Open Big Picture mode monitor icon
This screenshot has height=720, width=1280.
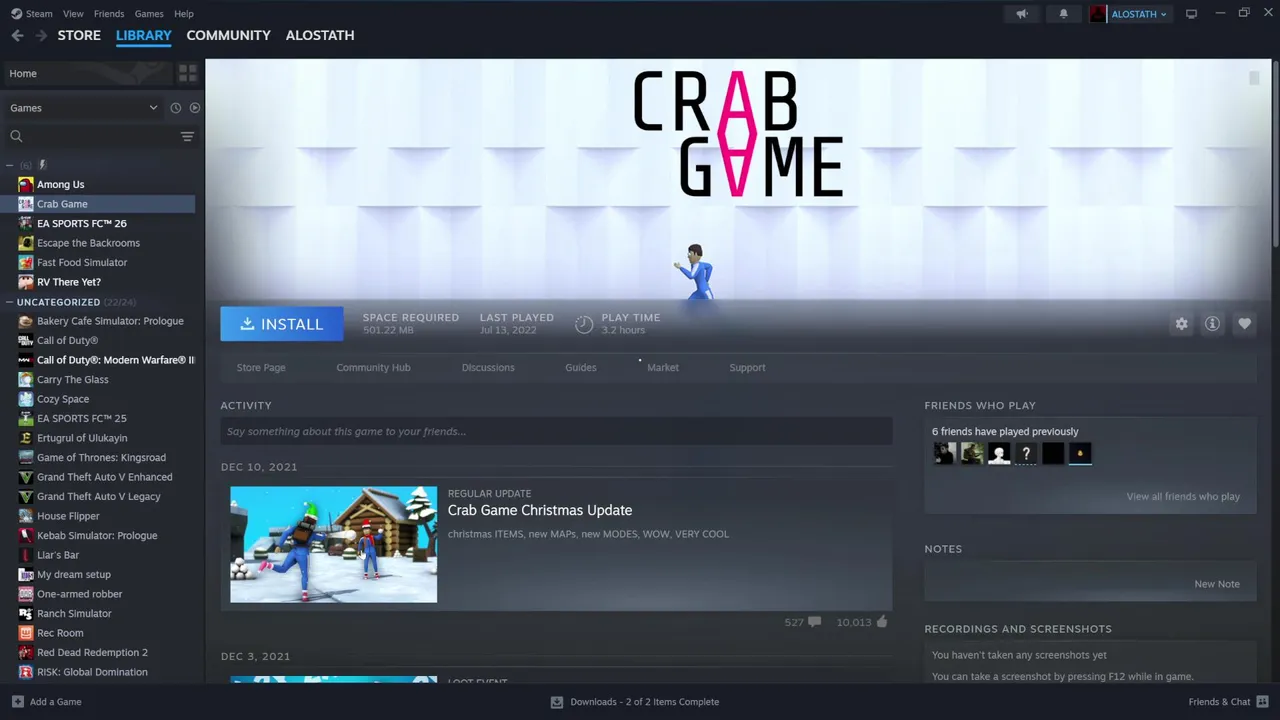1191,14
